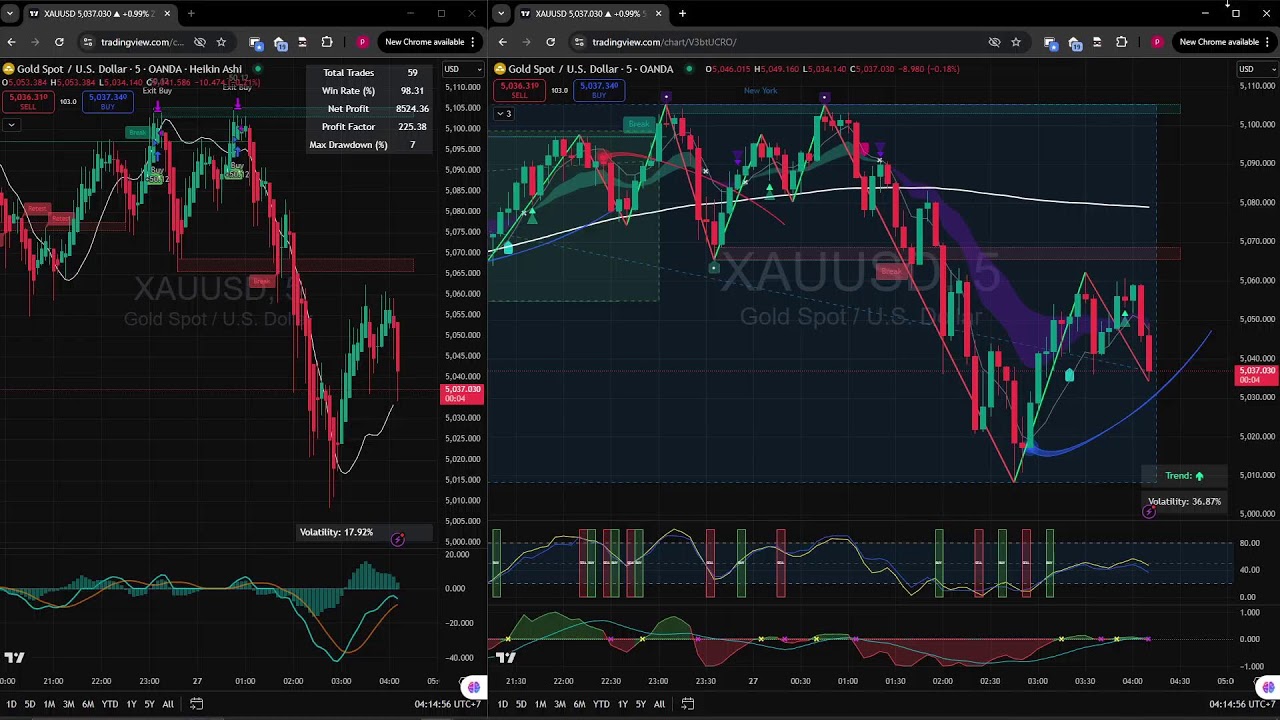
Task: Expand the collapsed indicator legend showing 3
Action: point(503,114)
